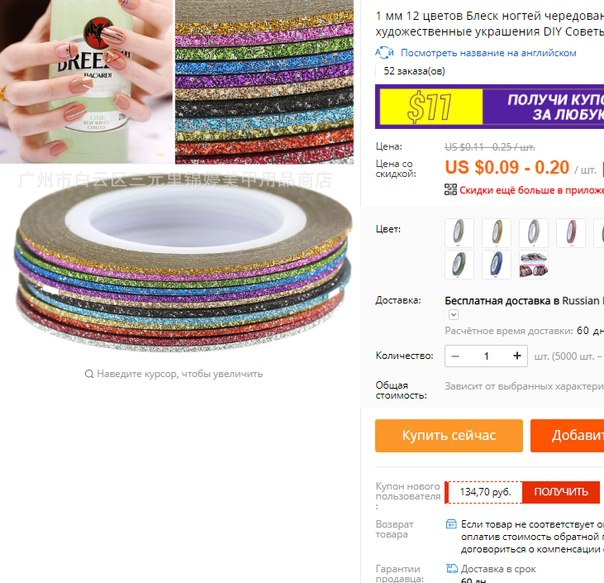Click the QR code icon for app discounts
Viewport: 604px width, 583px height.
450,190
